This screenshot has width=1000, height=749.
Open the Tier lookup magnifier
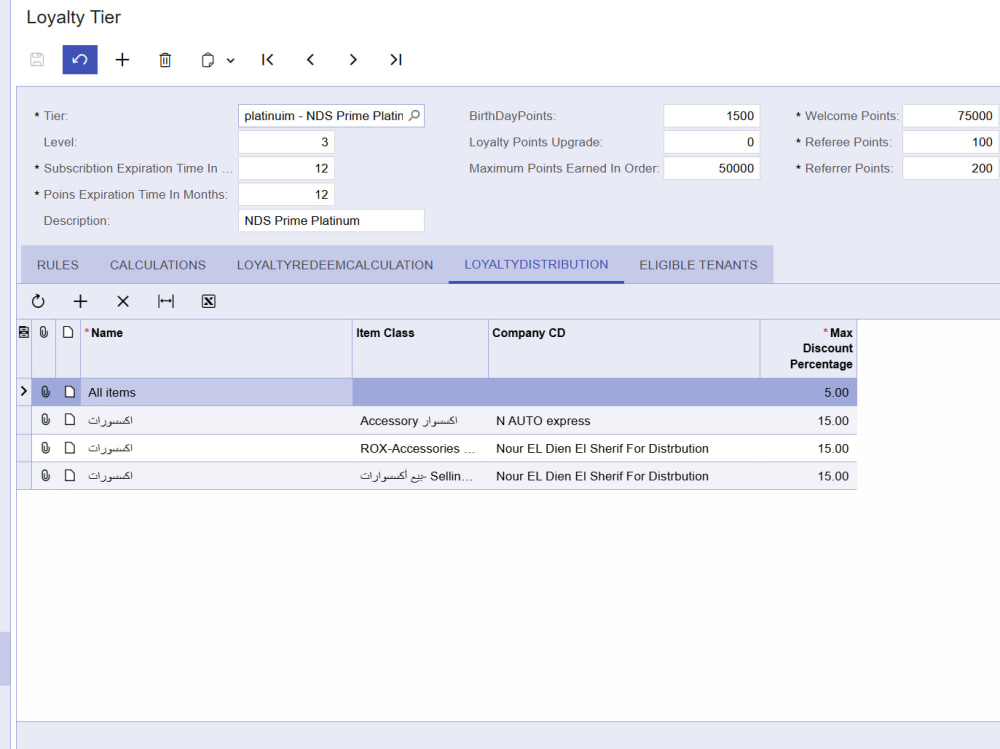(415, 115)
